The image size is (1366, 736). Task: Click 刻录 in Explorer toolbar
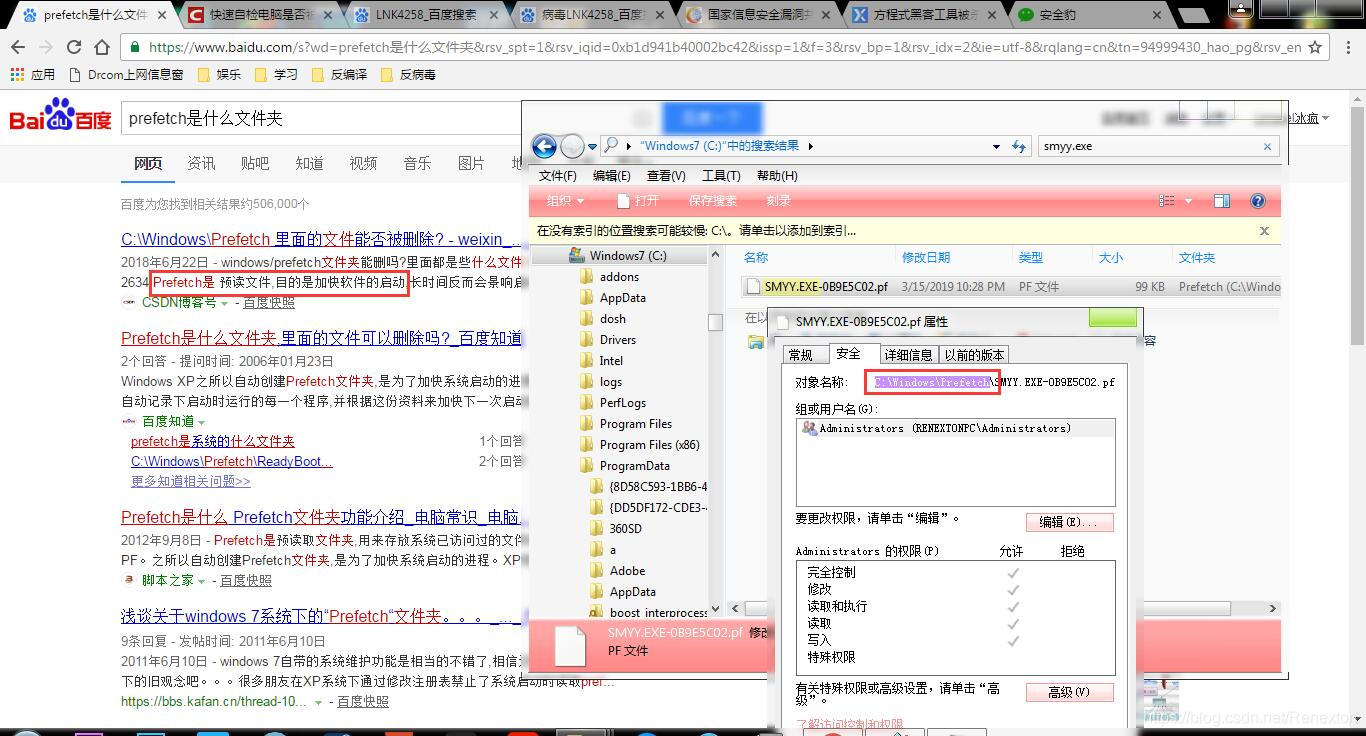click(x=779, y=200)
